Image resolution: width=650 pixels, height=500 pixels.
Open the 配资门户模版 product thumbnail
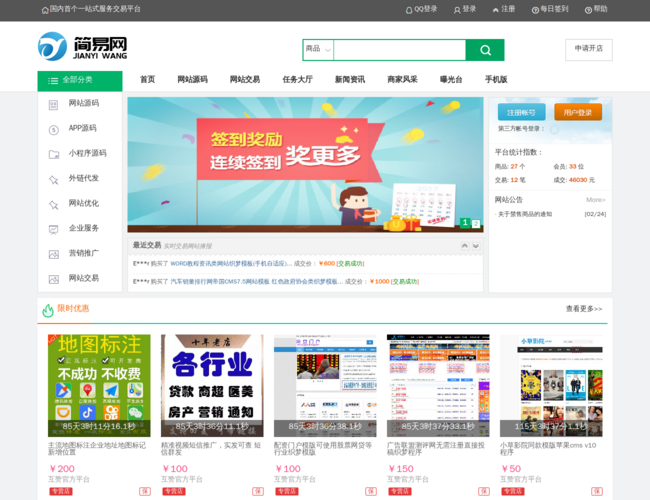click(325, 386)
